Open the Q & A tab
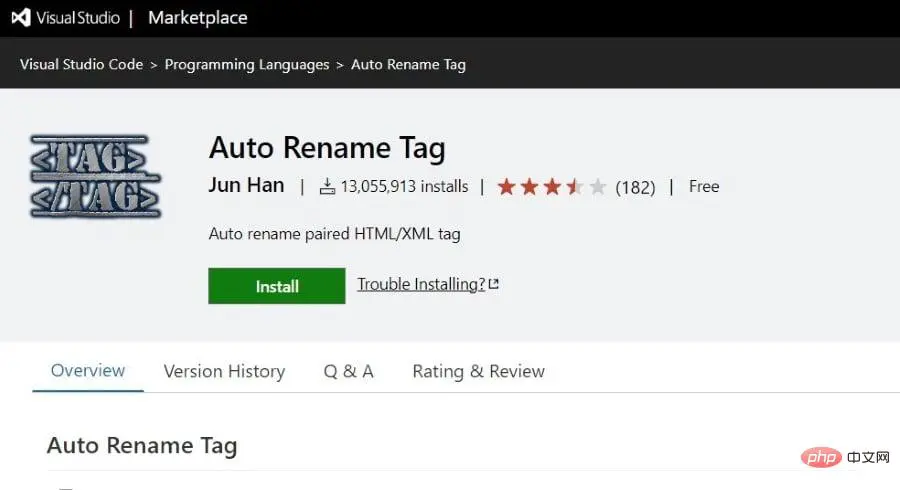 (x=348, y=371)
